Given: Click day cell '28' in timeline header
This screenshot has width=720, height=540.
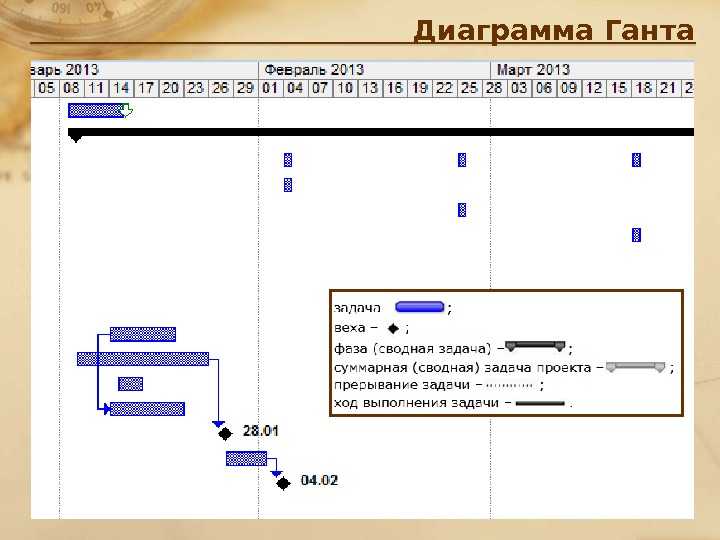Looking at the screenshot, I should (494, 88).
